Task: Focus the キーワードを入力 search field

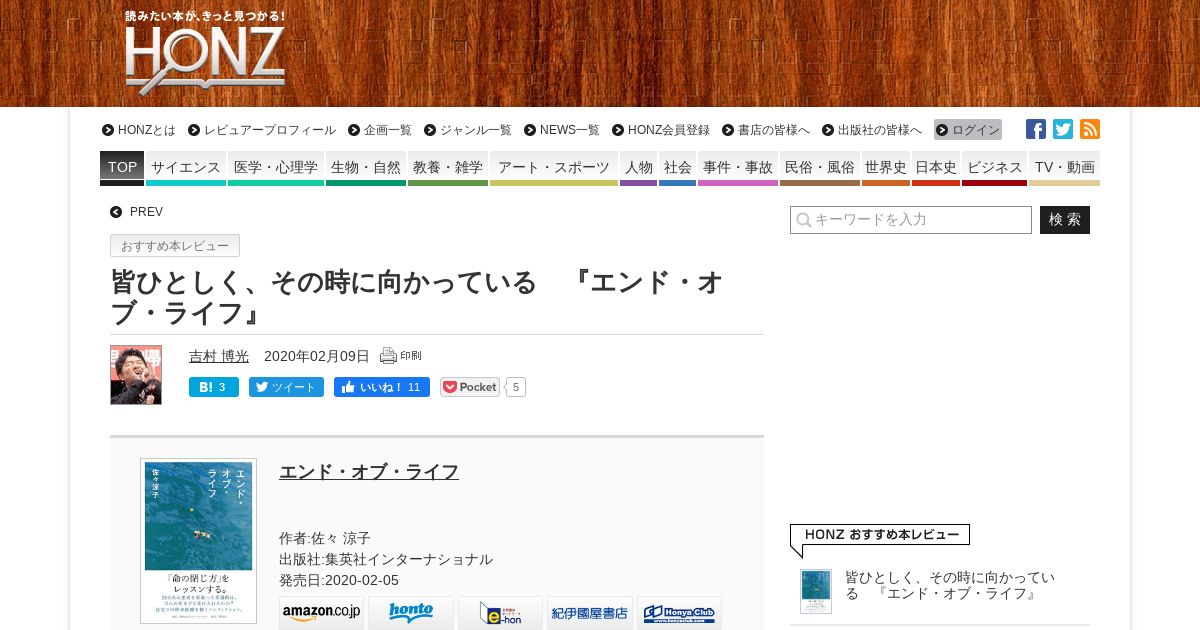Action: [x=911, y=220]
